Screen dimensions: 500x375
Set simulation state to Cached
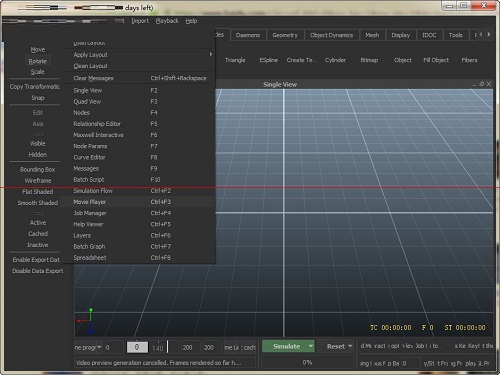[38, 234]
